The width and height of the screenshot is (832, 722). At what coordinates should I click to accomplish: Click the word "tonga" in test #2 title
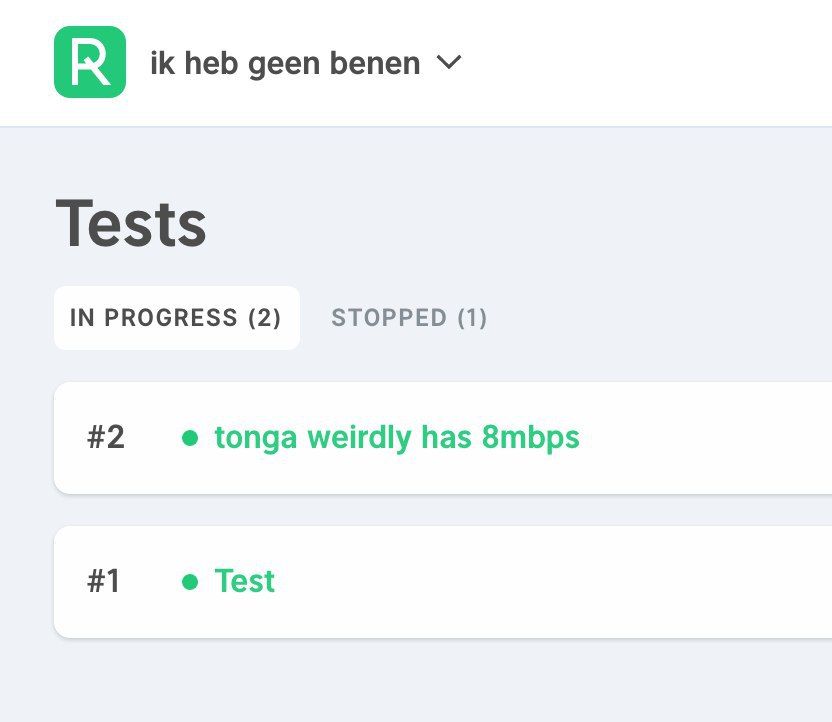coord(256,438)
